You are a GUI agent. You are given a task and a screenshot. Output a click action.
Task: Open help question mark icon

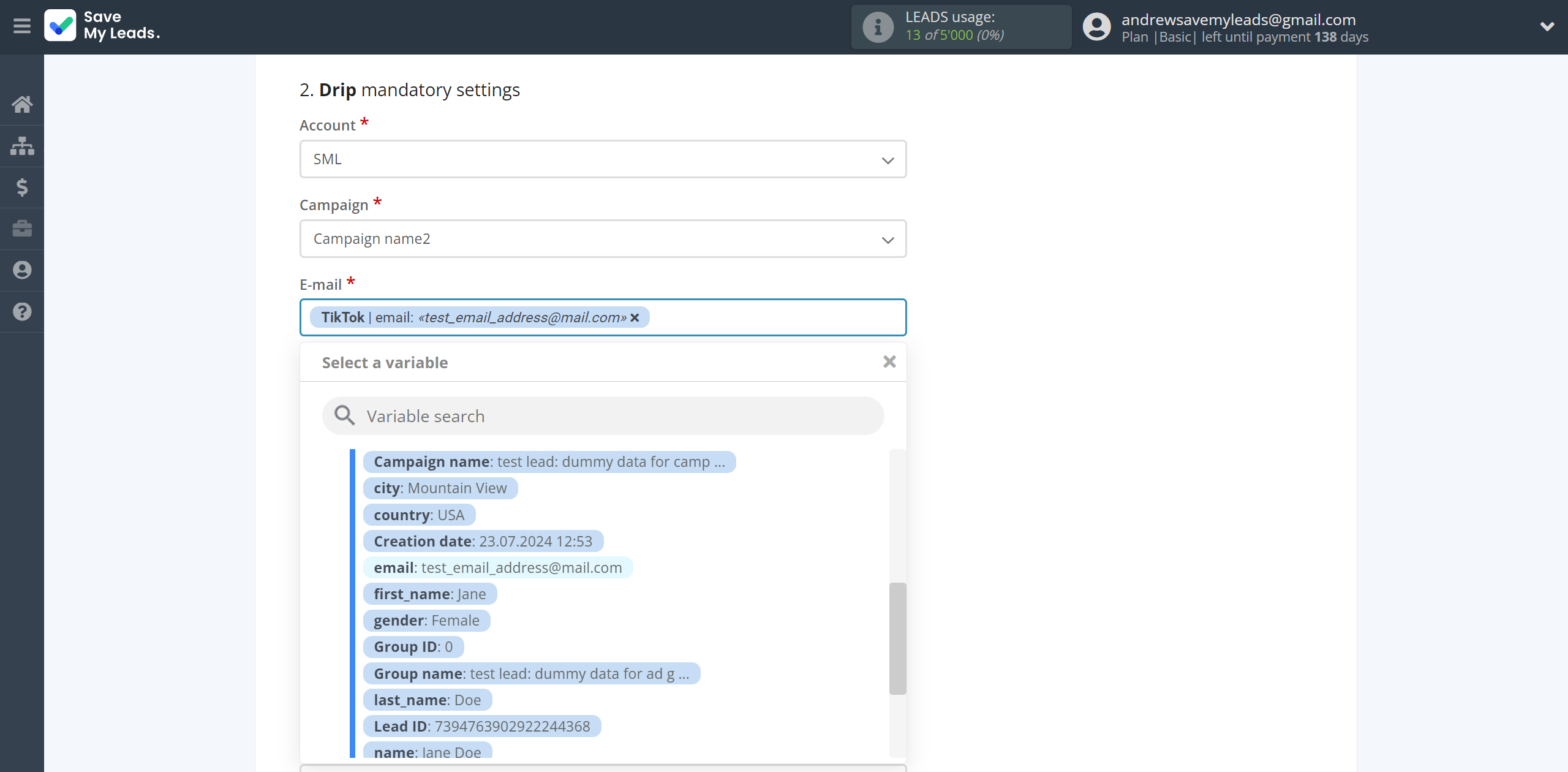point(22,312)
